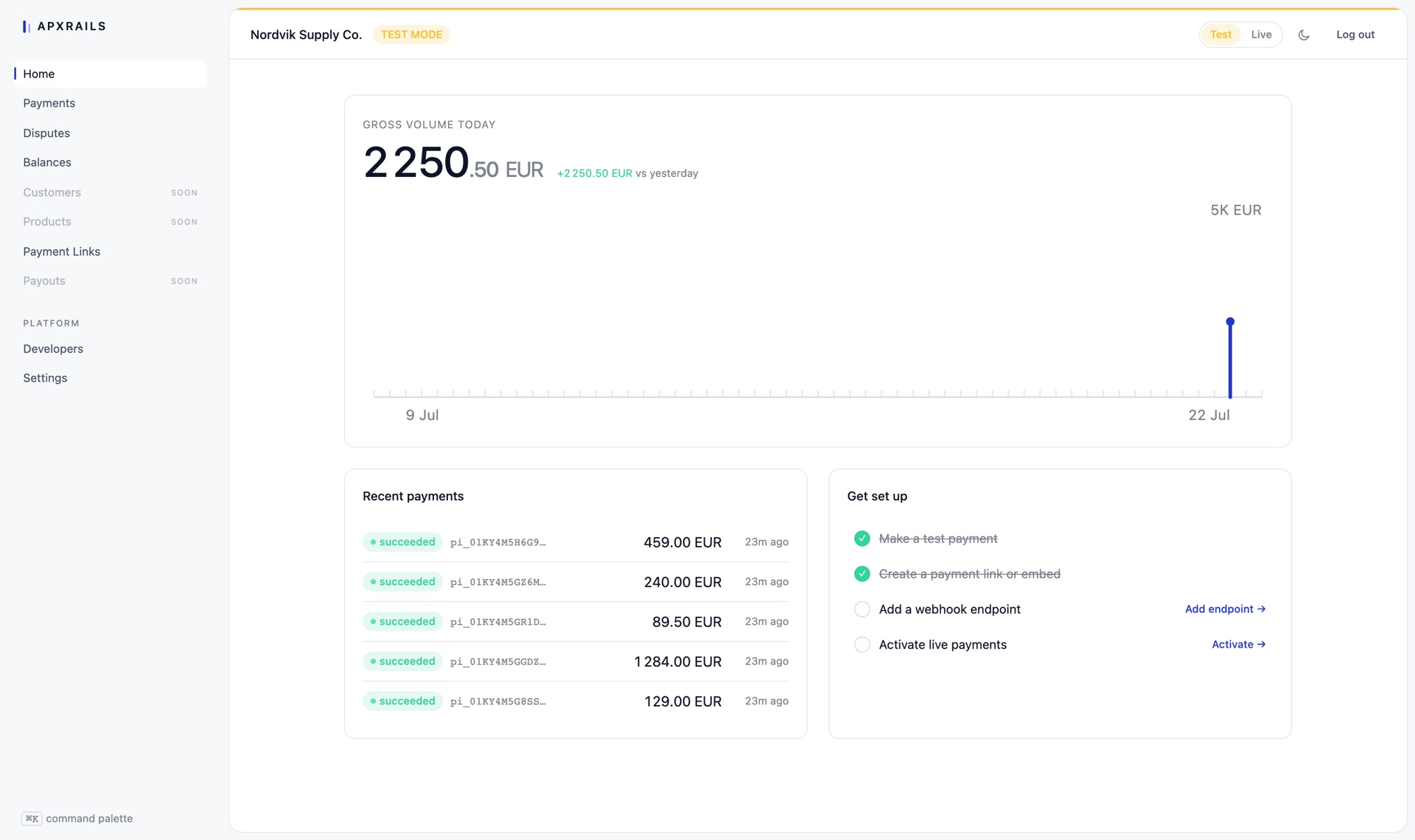Log out of the dashboard
1415x840 pixels.
1355,35
